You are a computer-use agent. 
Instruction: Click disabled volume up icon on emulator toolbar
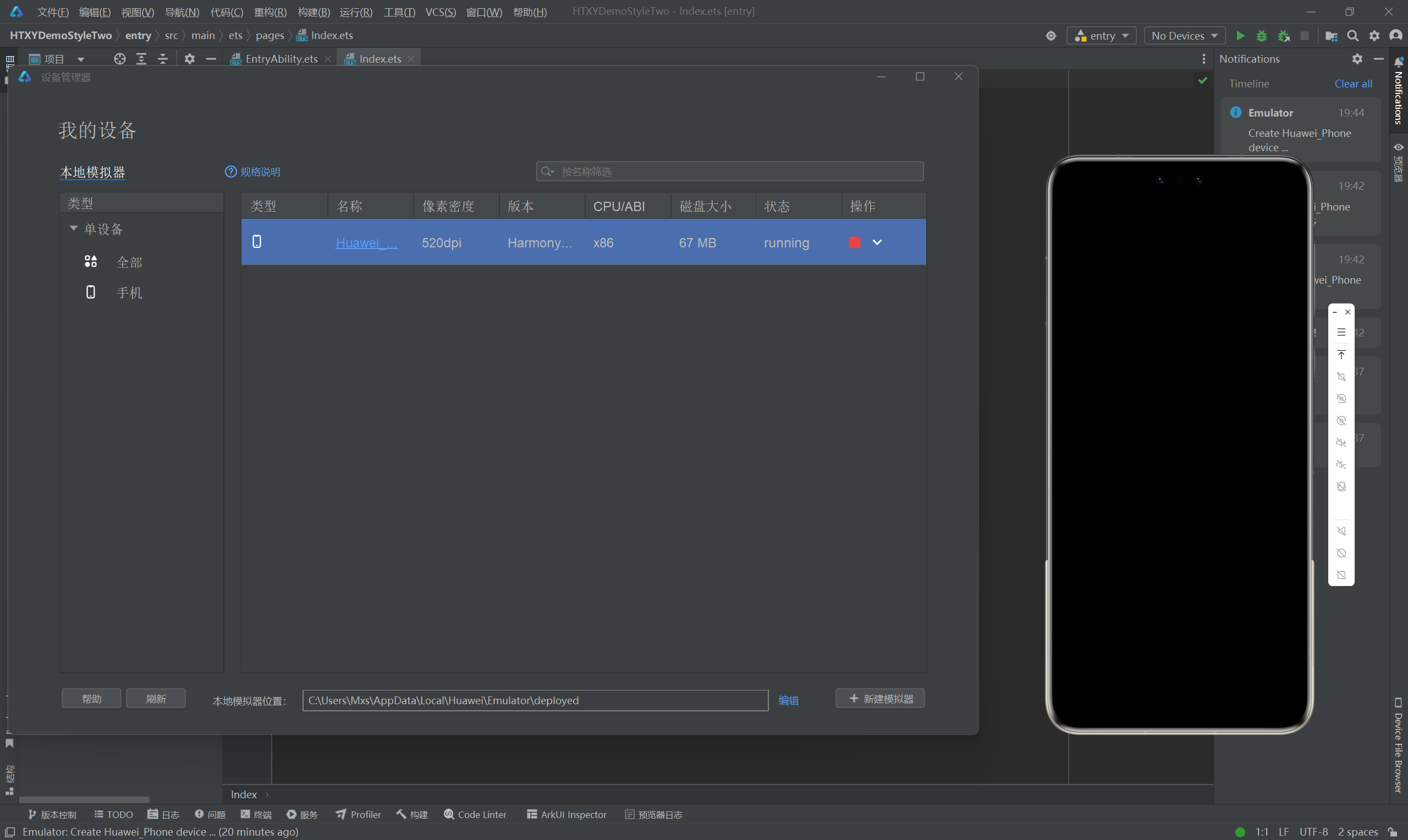[x=1341, y=443]
